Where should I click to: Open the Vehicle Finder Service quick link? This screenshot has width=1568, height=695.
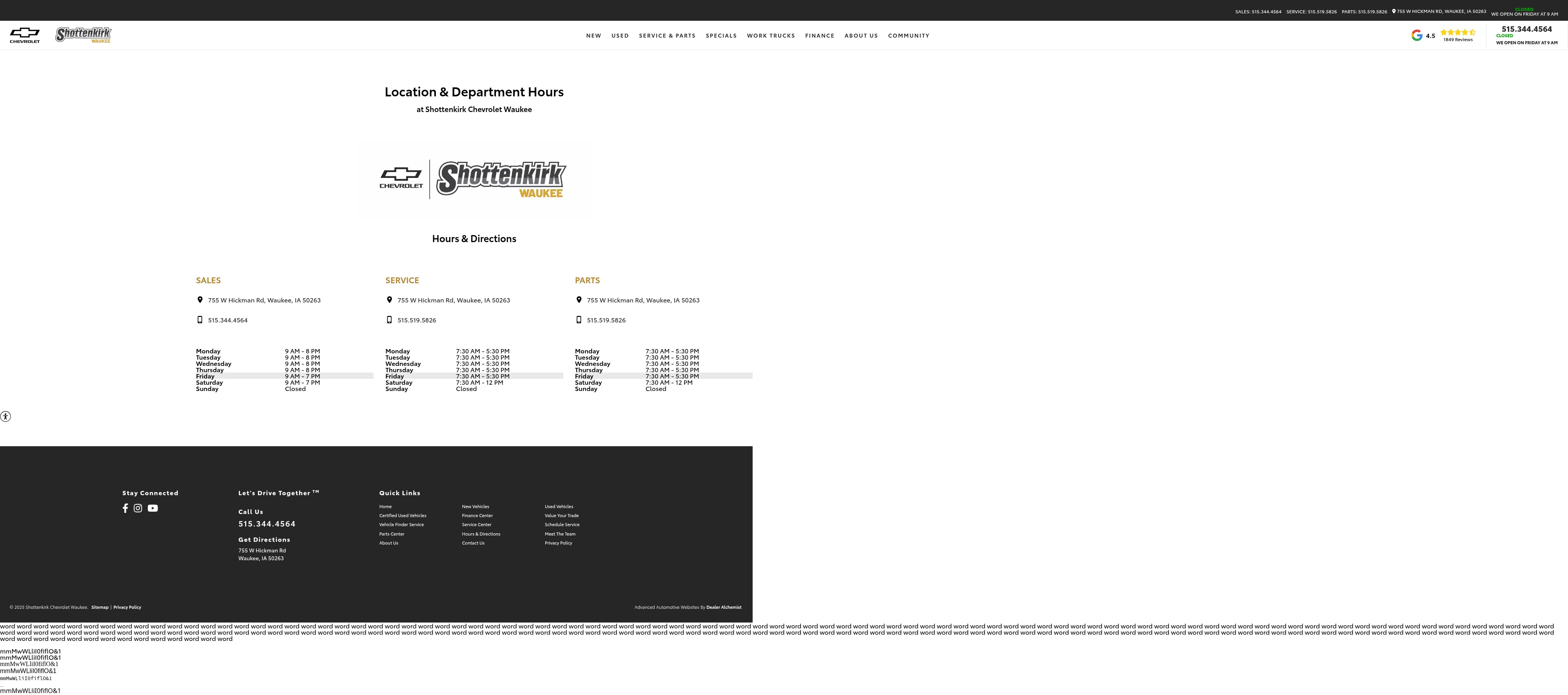click(x=401, y=525)
